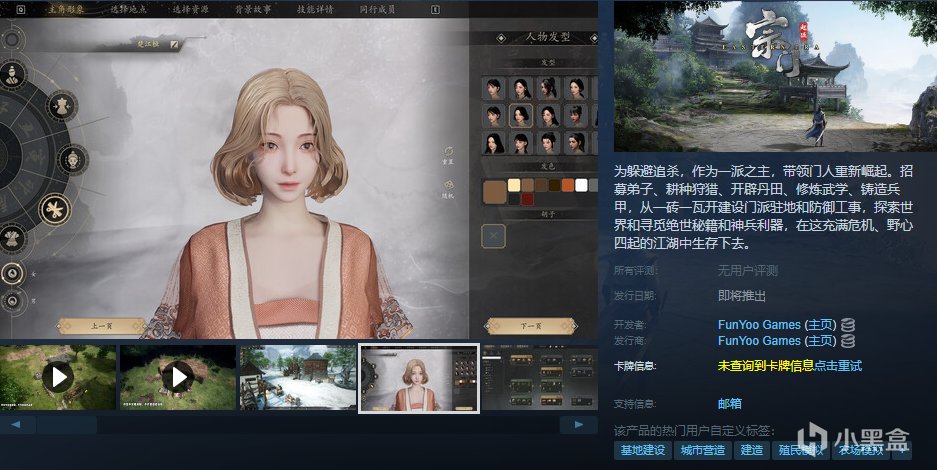The image size is (937, 470).
Task: Choose the first hairstyle in the top row
Action: click(x=494, y=88)
